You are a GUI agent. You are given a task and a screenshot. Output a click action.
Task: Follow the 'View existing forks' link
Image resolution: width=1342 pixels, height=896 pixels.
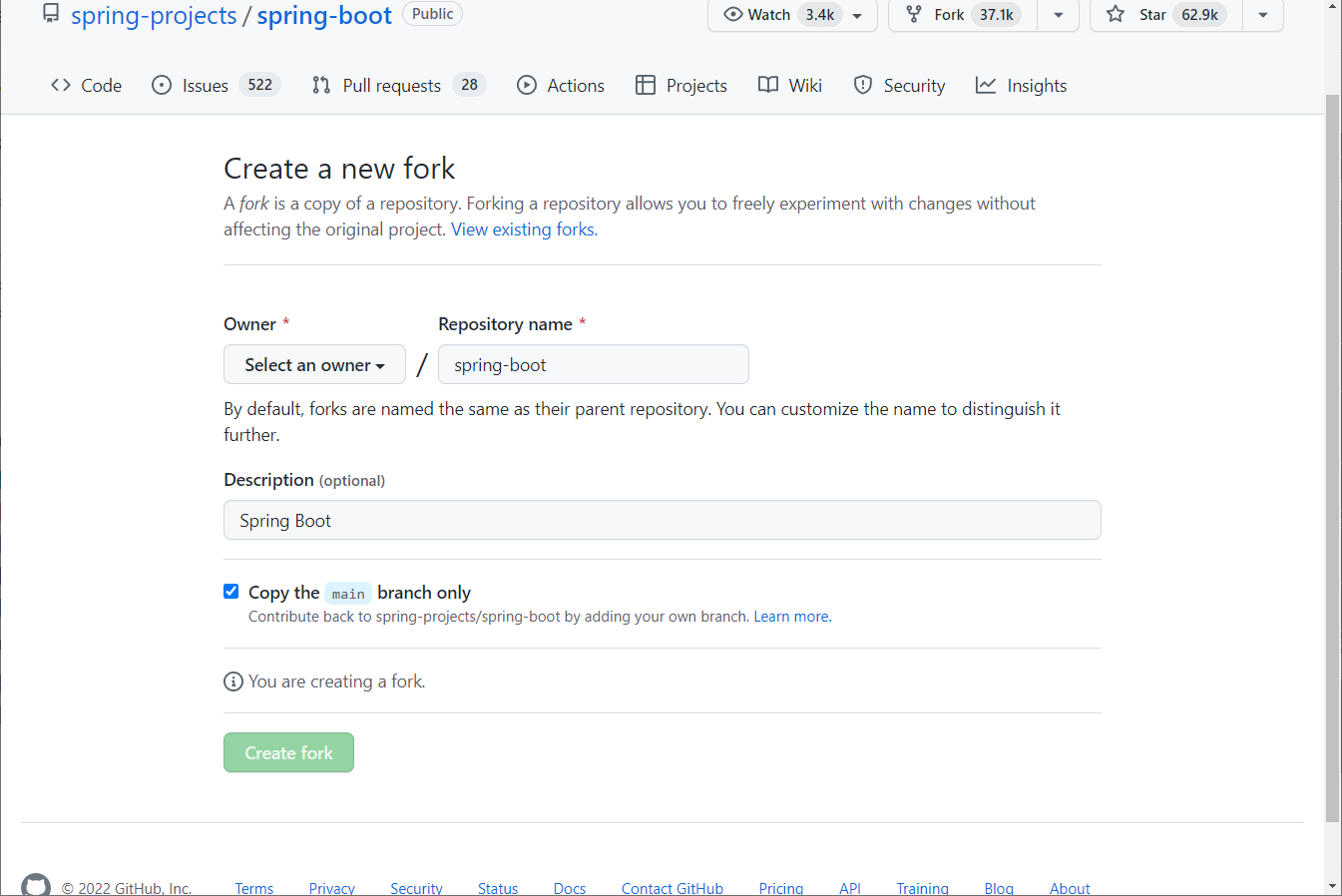coord(524,229)
